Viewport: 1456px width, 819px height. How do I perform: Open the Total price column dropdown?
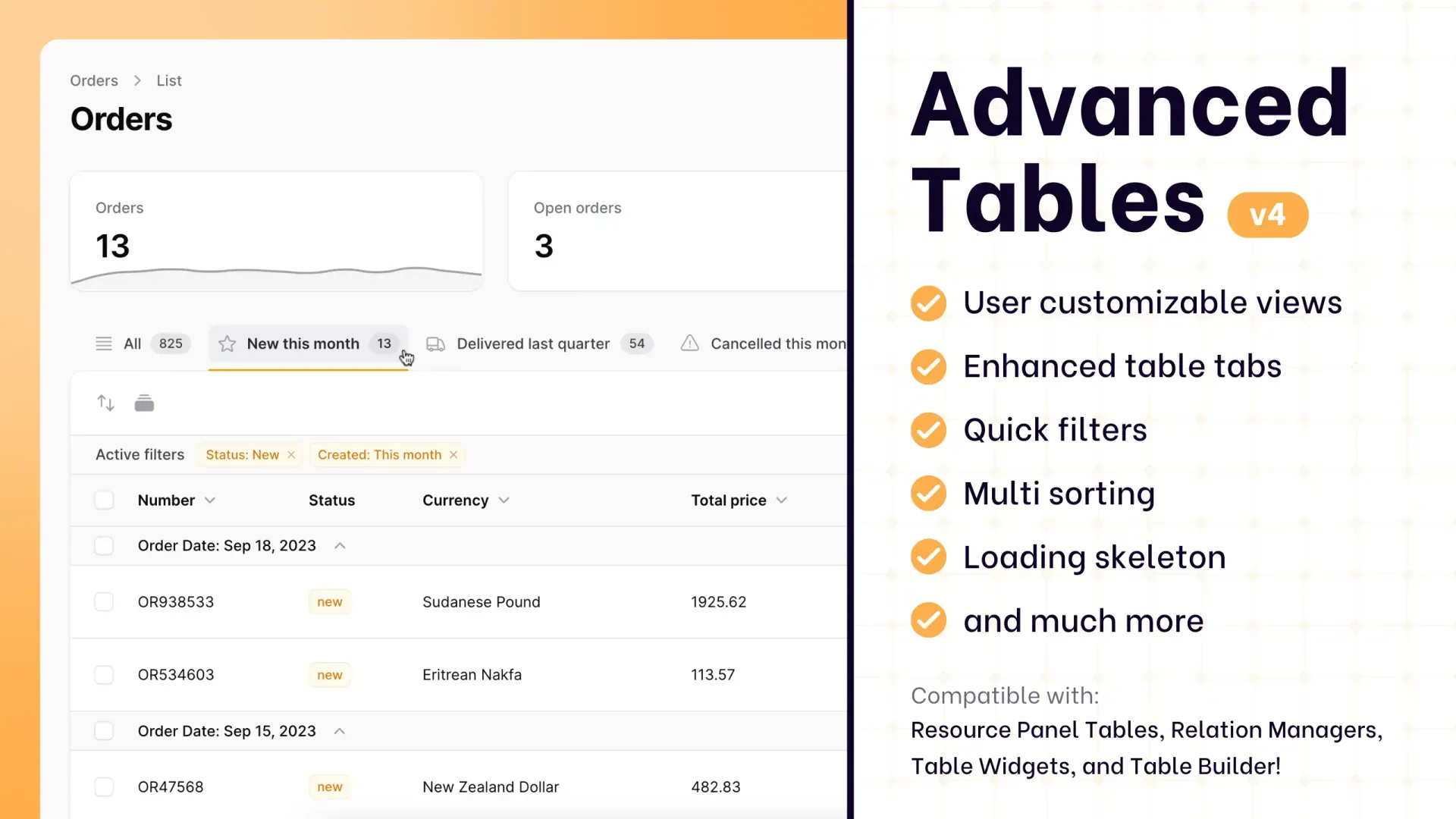[x=782, y=500]
